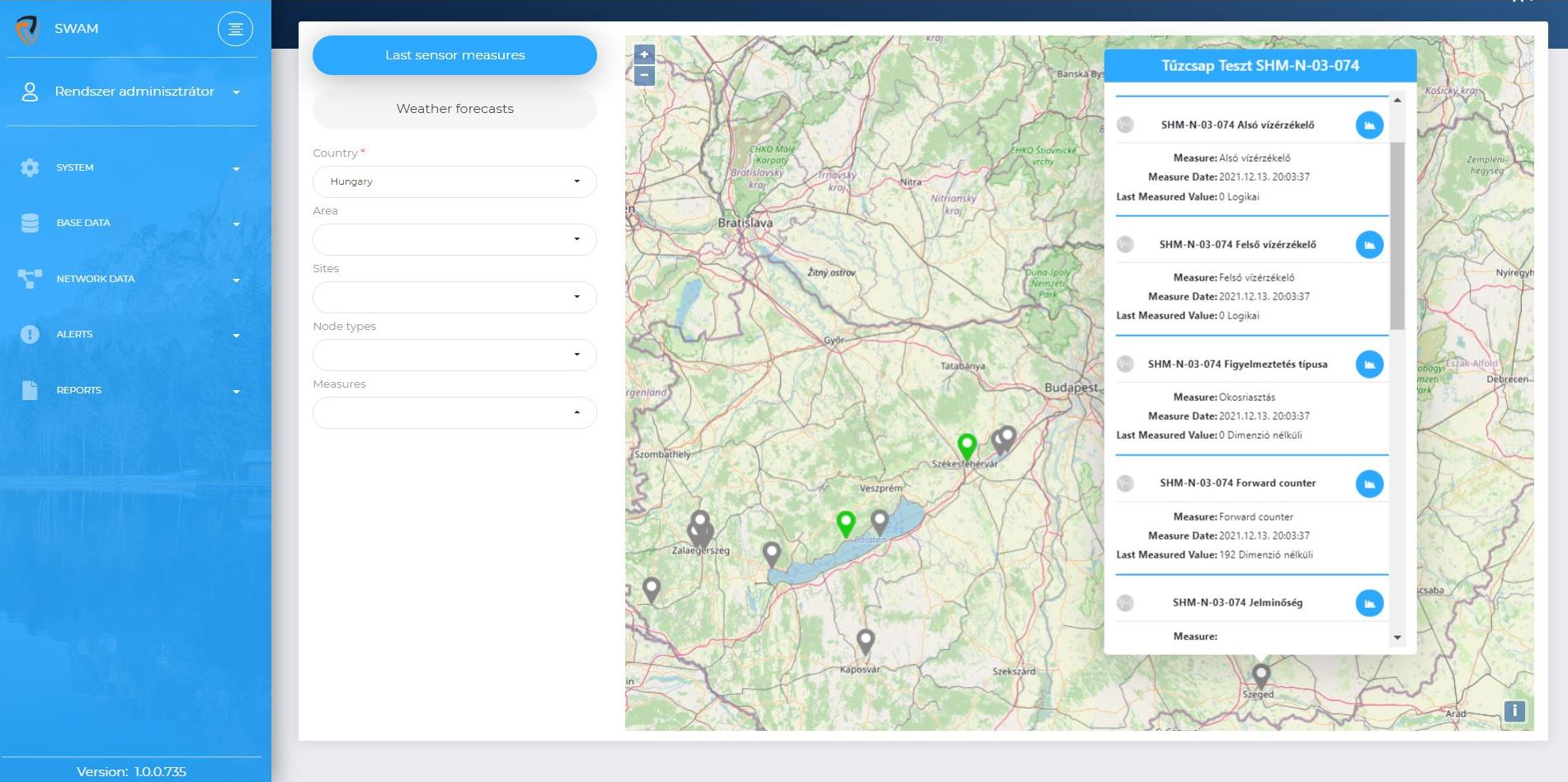1568x782 pixels.
Task: Switch to Weather forecasts tab
Action: click(454, 109)
